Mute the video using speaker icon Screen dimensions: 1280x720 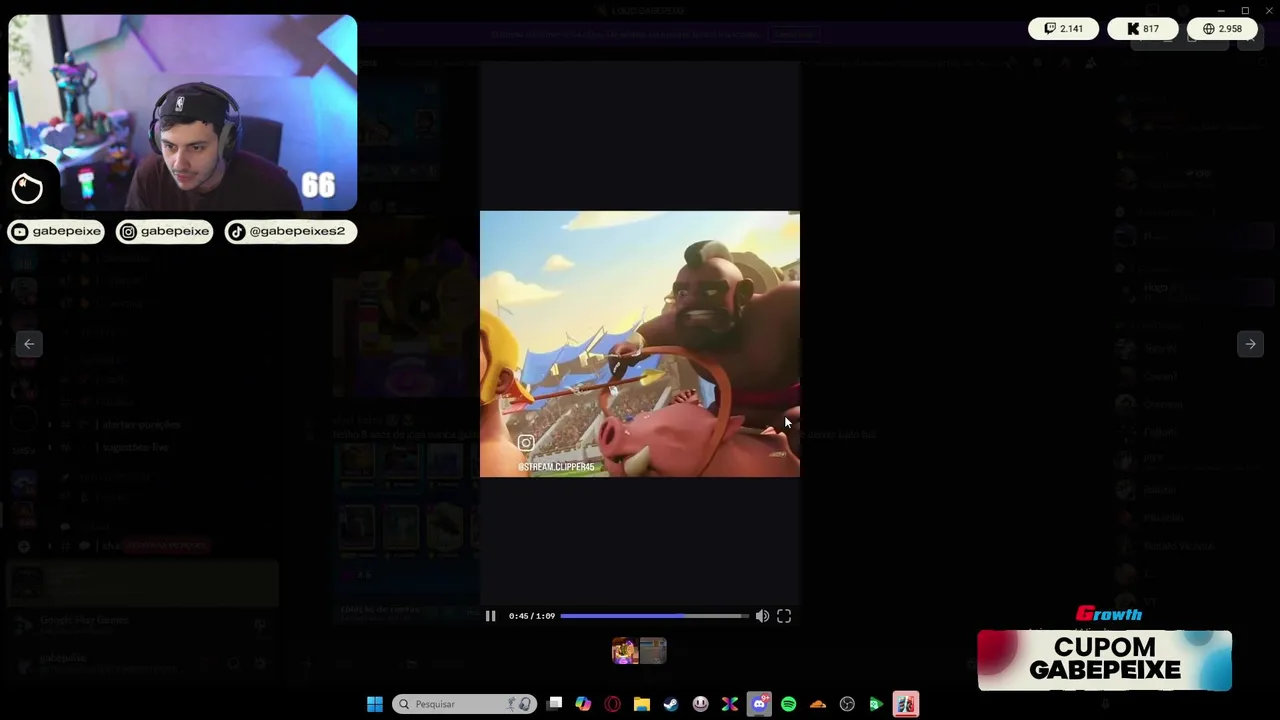[762, 616]
